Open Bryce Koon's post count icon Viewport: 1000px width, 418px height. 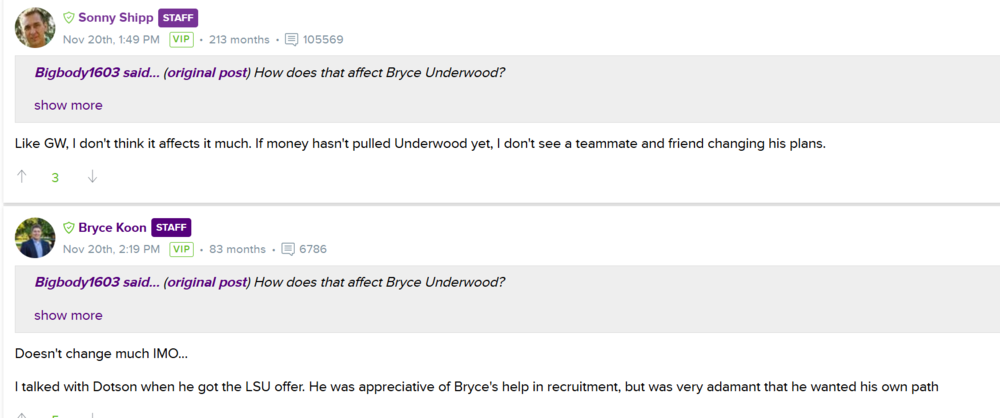click(x=288, y=250)
